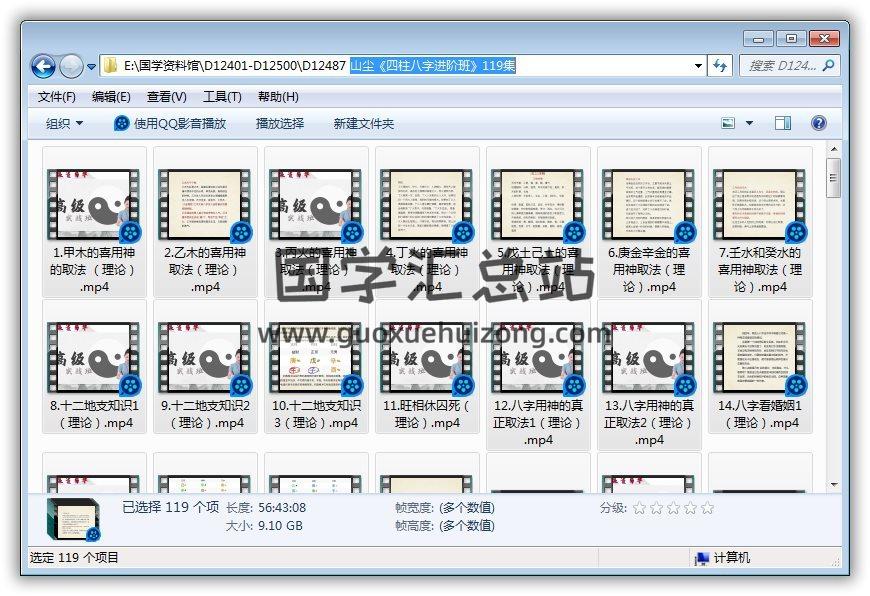870x596 pixels.
Task: Click the Back navigation arrow
Action: tap(43, 67)
